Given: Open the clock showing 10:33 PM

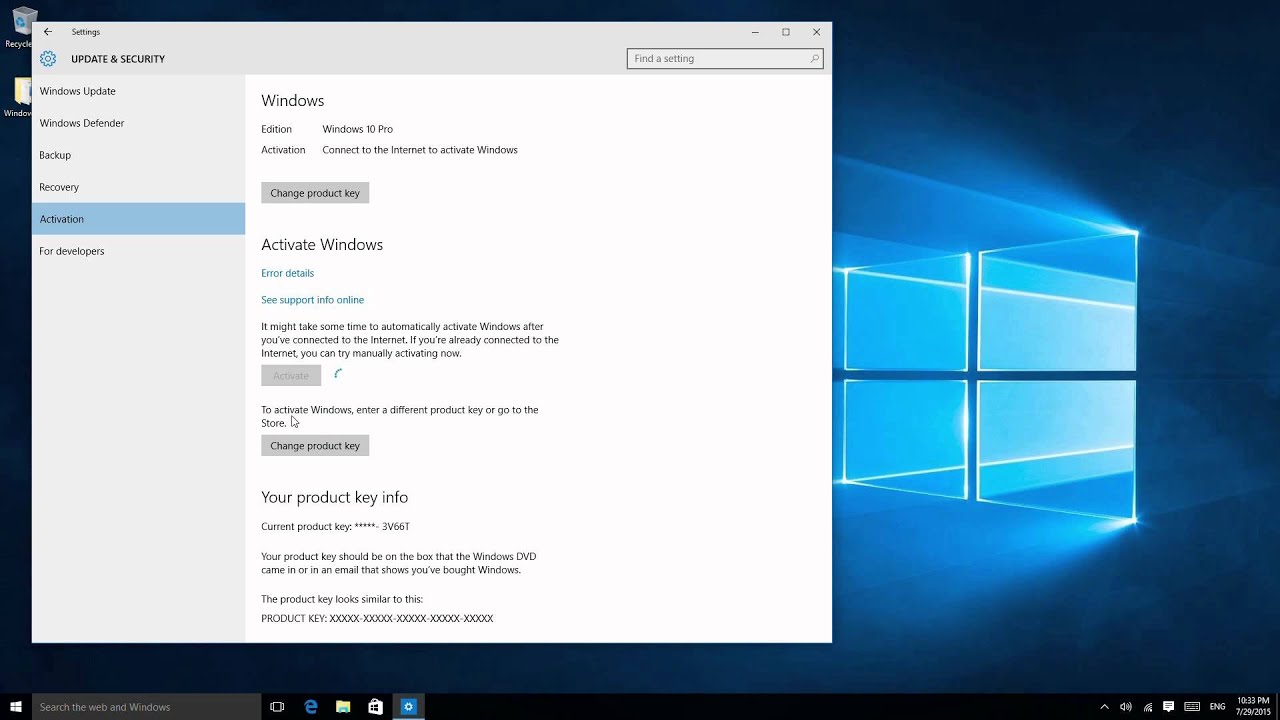Looking at the screenshot, I should coord(1253,707).
